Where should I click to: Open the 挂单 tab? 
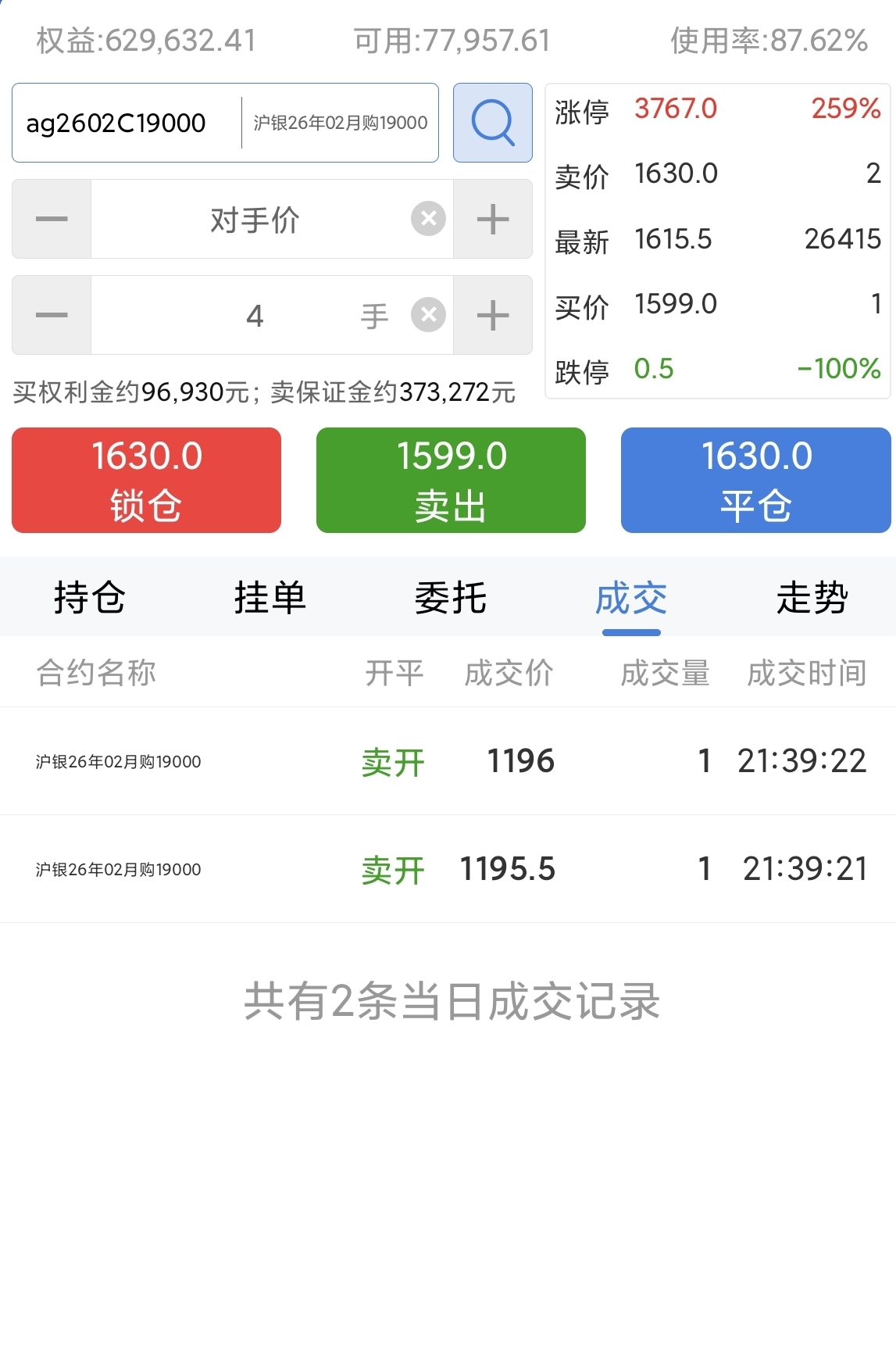pyautogui.click(x=270, y=598)
